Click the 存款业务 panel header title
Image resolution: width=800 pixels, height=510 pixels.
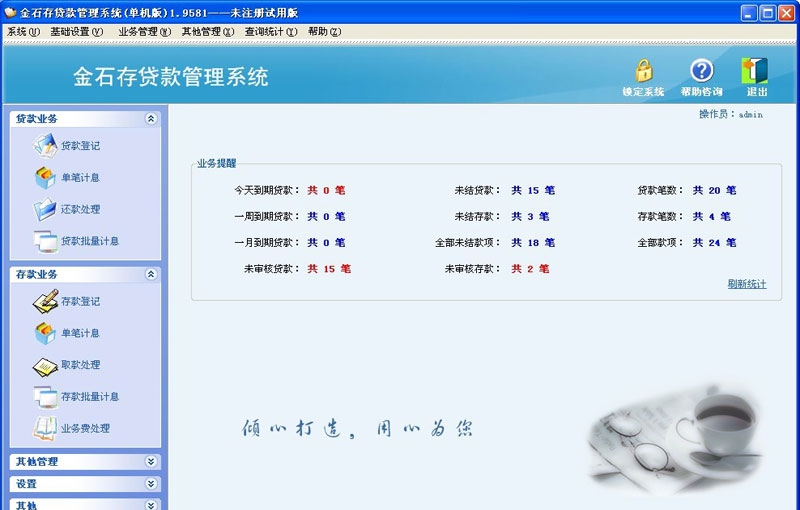37,274
